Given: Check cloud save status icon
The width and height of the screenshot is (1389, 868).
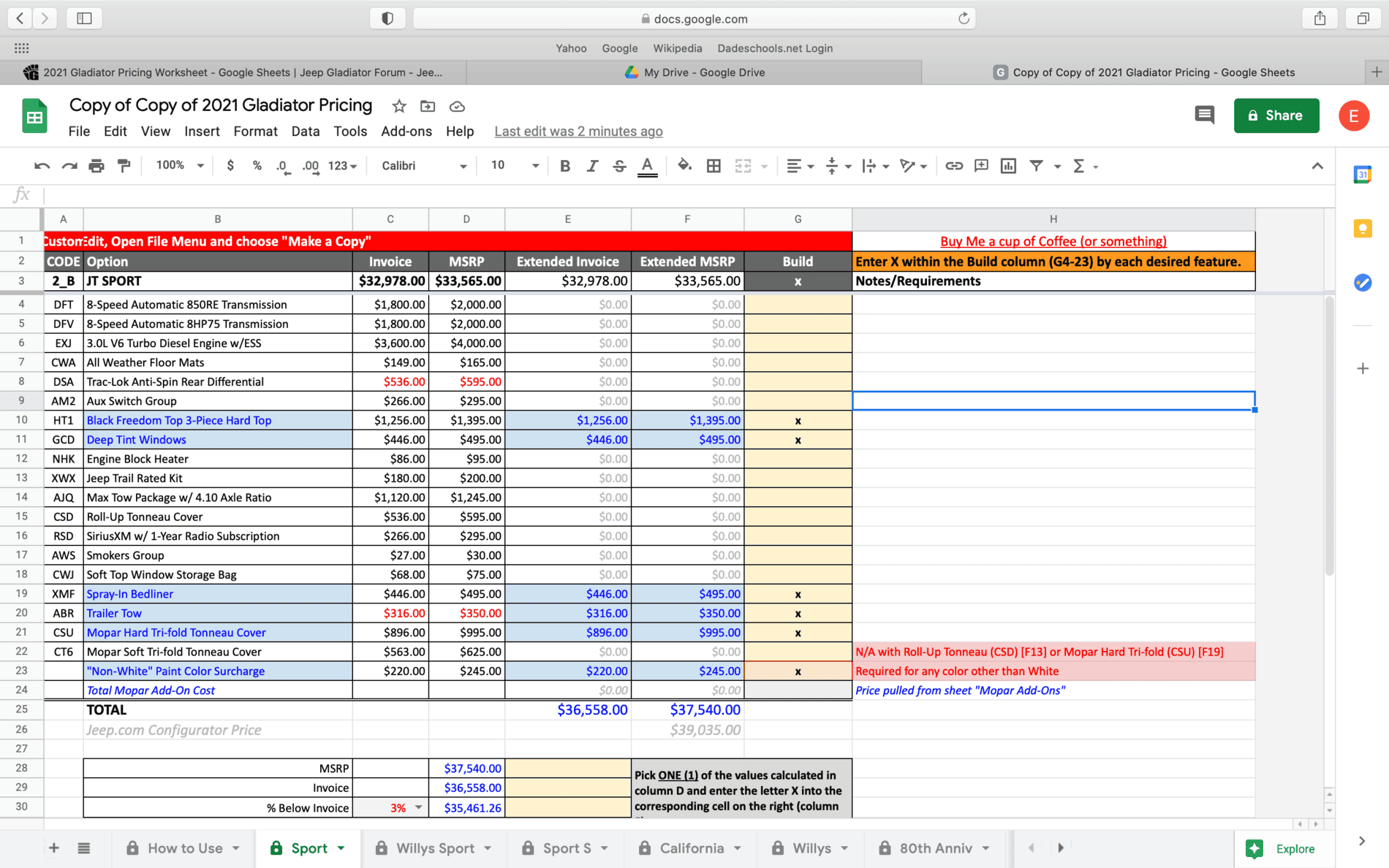Looking at the screenshot, I should [457, 107].
